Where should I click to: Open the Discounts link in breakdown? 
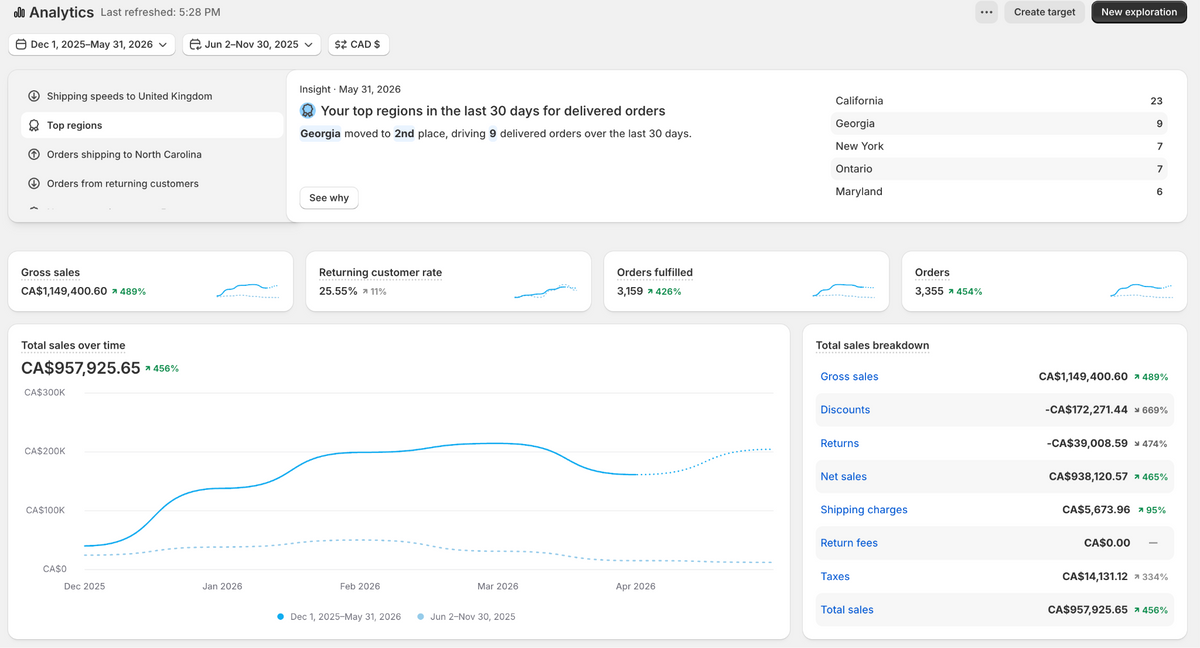[x=845, y=410]
